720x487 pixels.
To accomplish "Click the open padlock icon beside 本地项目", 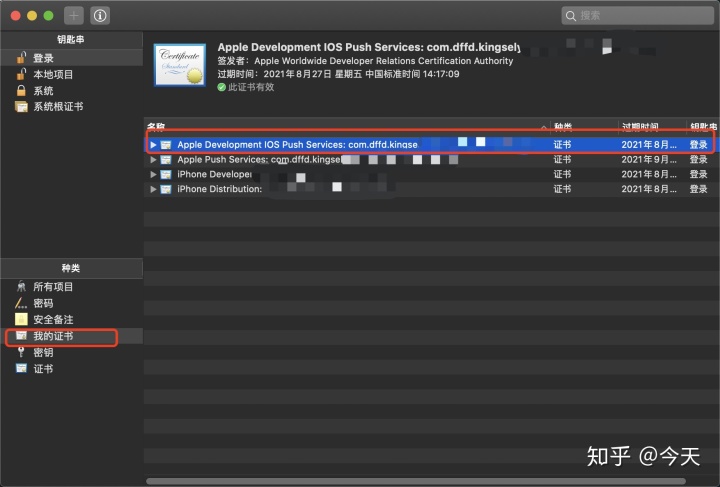I will [21, 74].
